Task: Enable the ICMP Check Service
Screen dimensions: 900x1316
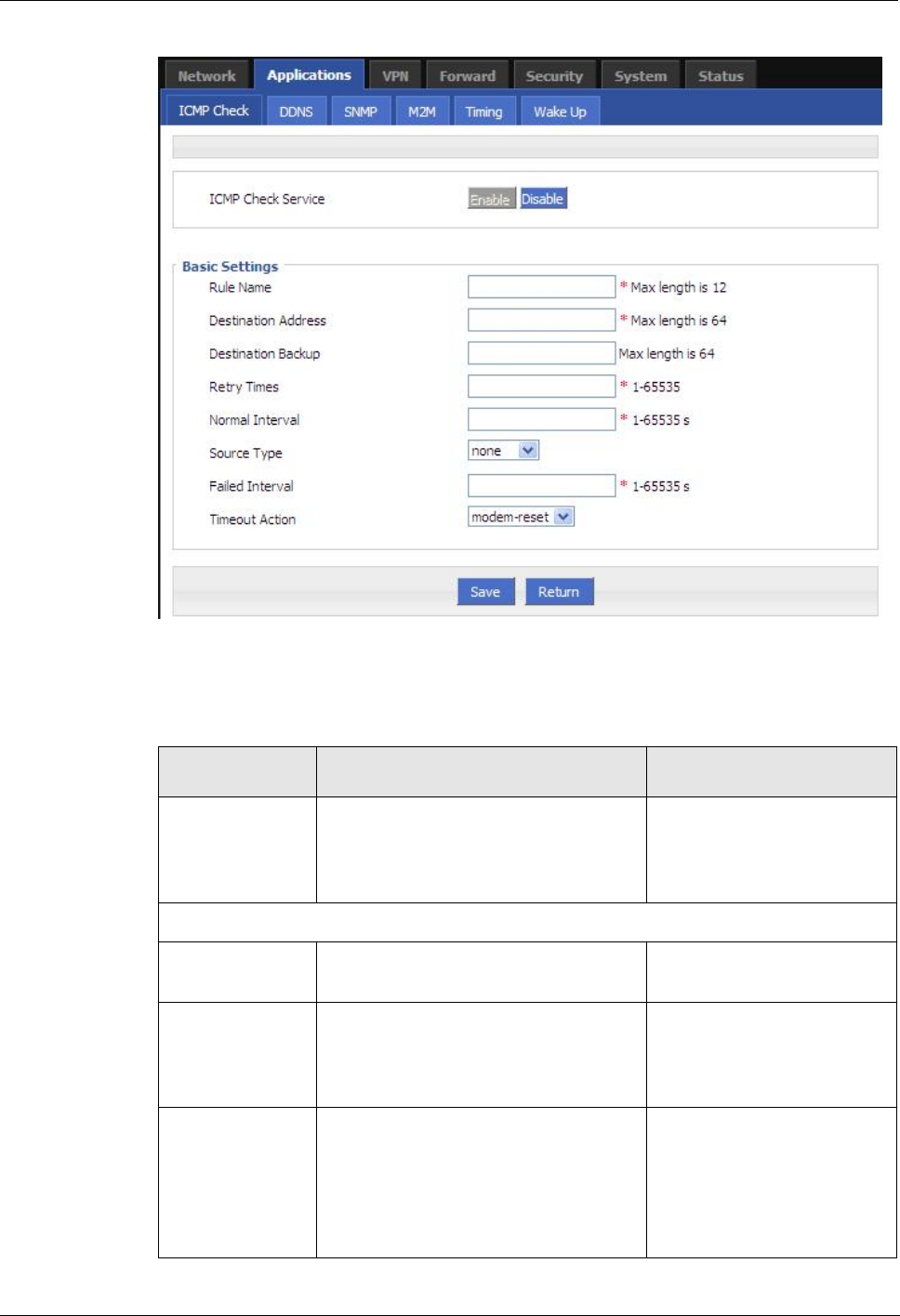Action: tap(490, 199)
